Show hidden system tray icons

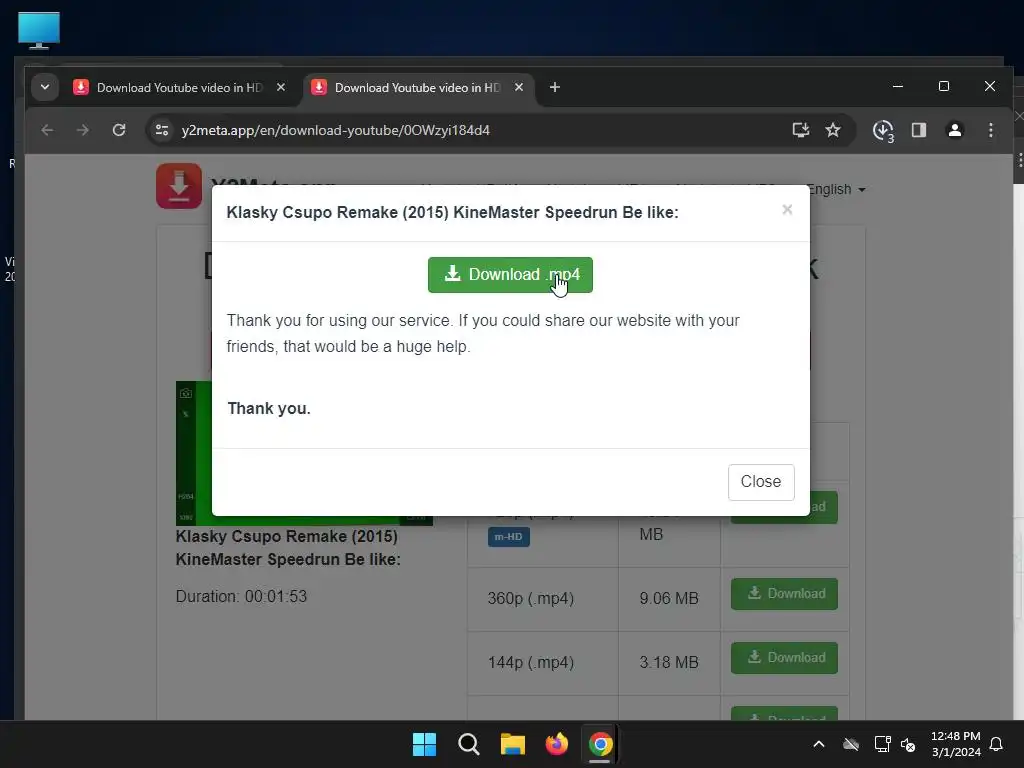point(818,744)
